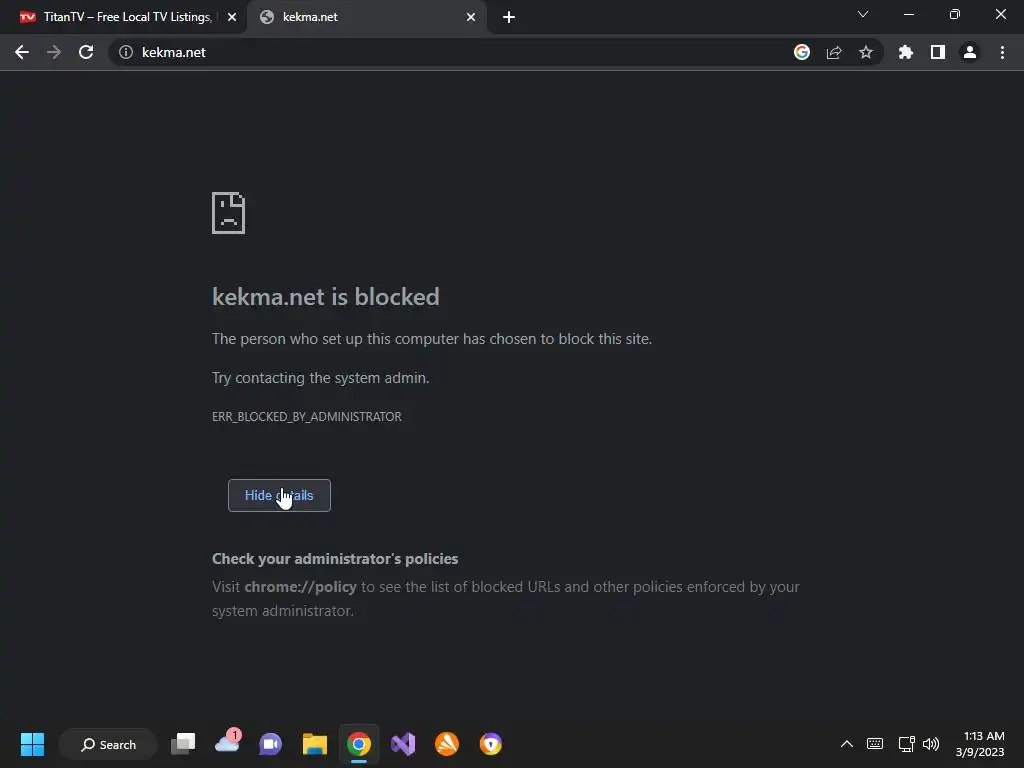
Task: Bookmark this tab with star icon
Action: pyautogui.click(x=866, y=52)
